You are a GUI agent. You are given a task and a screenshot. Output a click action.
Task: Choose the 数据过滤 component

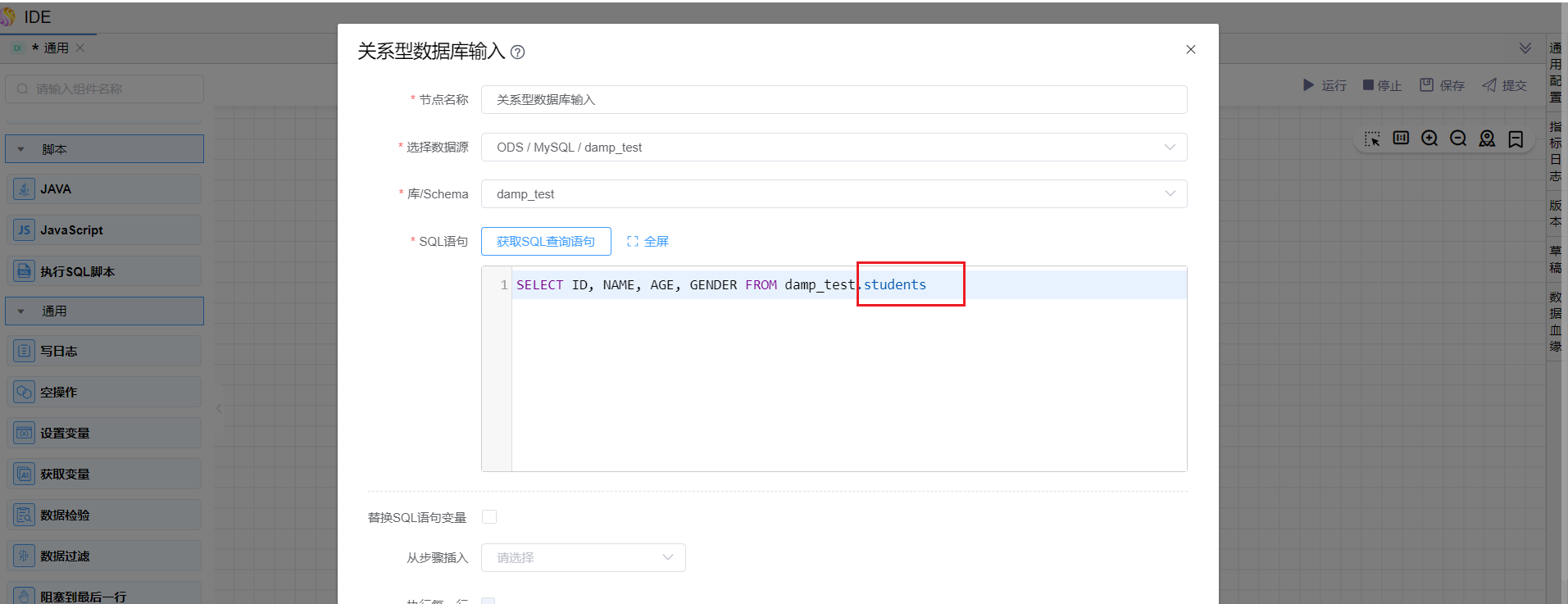(x=104, y=556)
